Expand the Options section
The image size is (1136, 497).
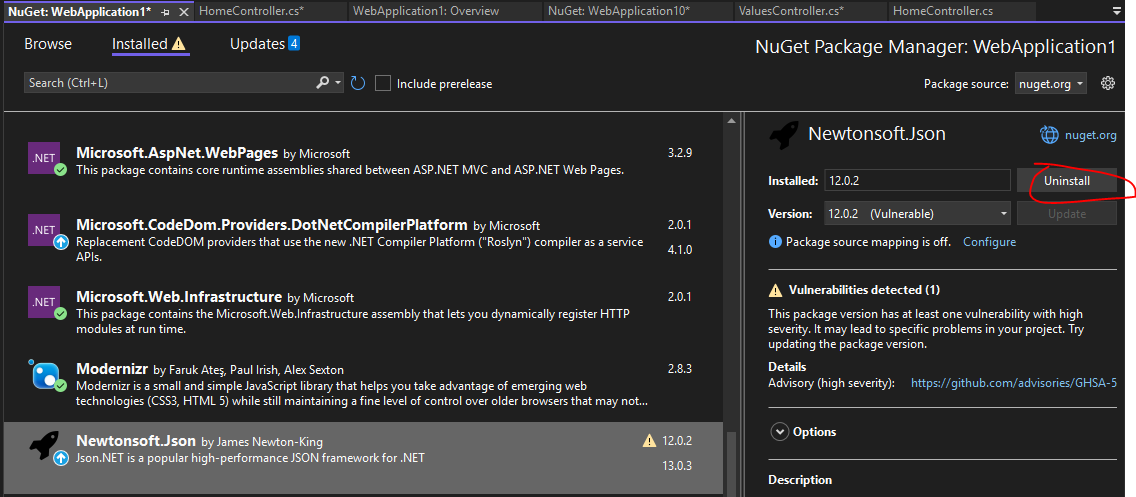click(780, 432)
